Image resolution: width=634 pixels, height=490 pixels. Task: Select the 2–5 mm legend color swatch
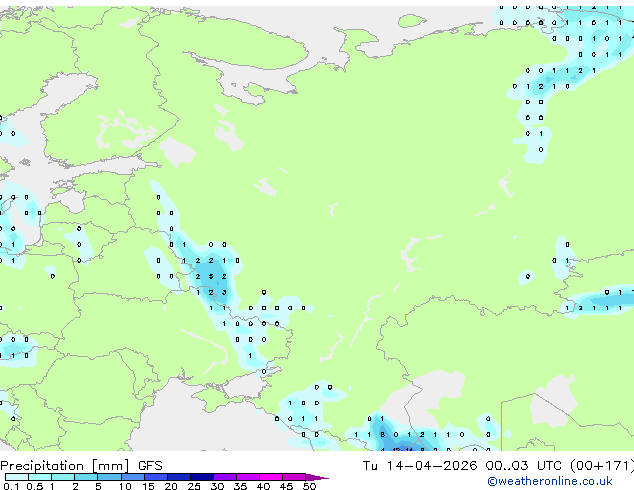coord(86,477)
